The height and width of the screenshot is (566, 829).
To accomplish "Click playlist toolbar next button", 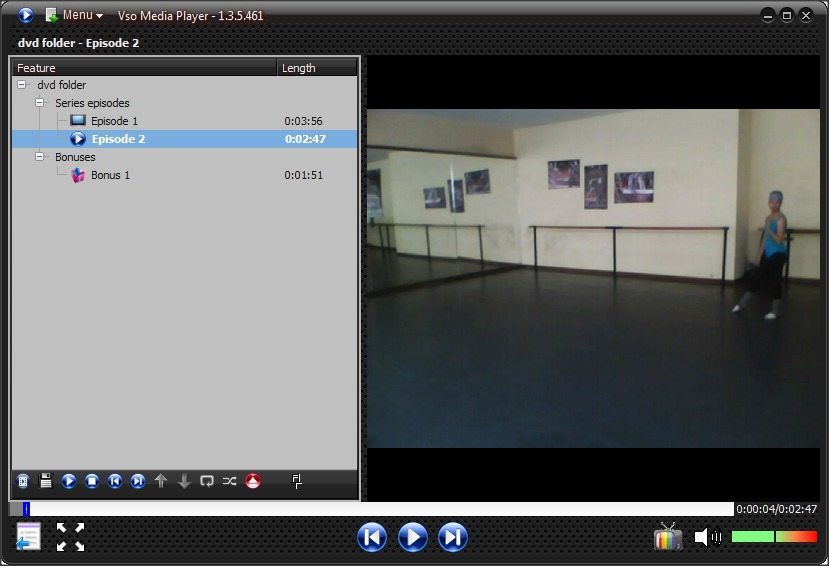I will 138,481.
